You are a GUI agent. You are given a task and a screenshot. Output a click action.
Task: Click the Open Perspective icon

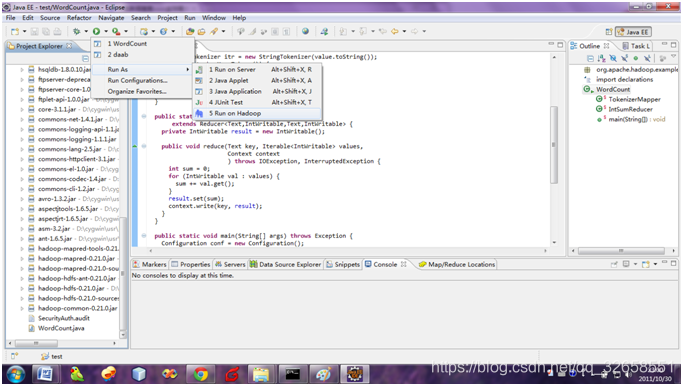pyautogui.click(x=609, y=32)
